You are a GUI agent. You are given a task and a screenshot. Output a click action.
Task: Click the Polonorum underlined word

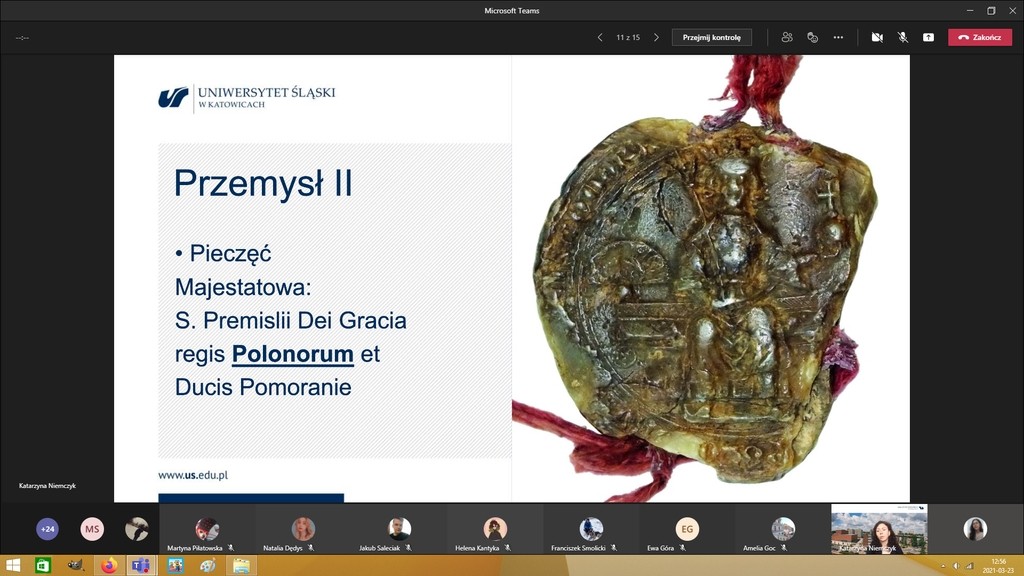(x=293, y=354)
